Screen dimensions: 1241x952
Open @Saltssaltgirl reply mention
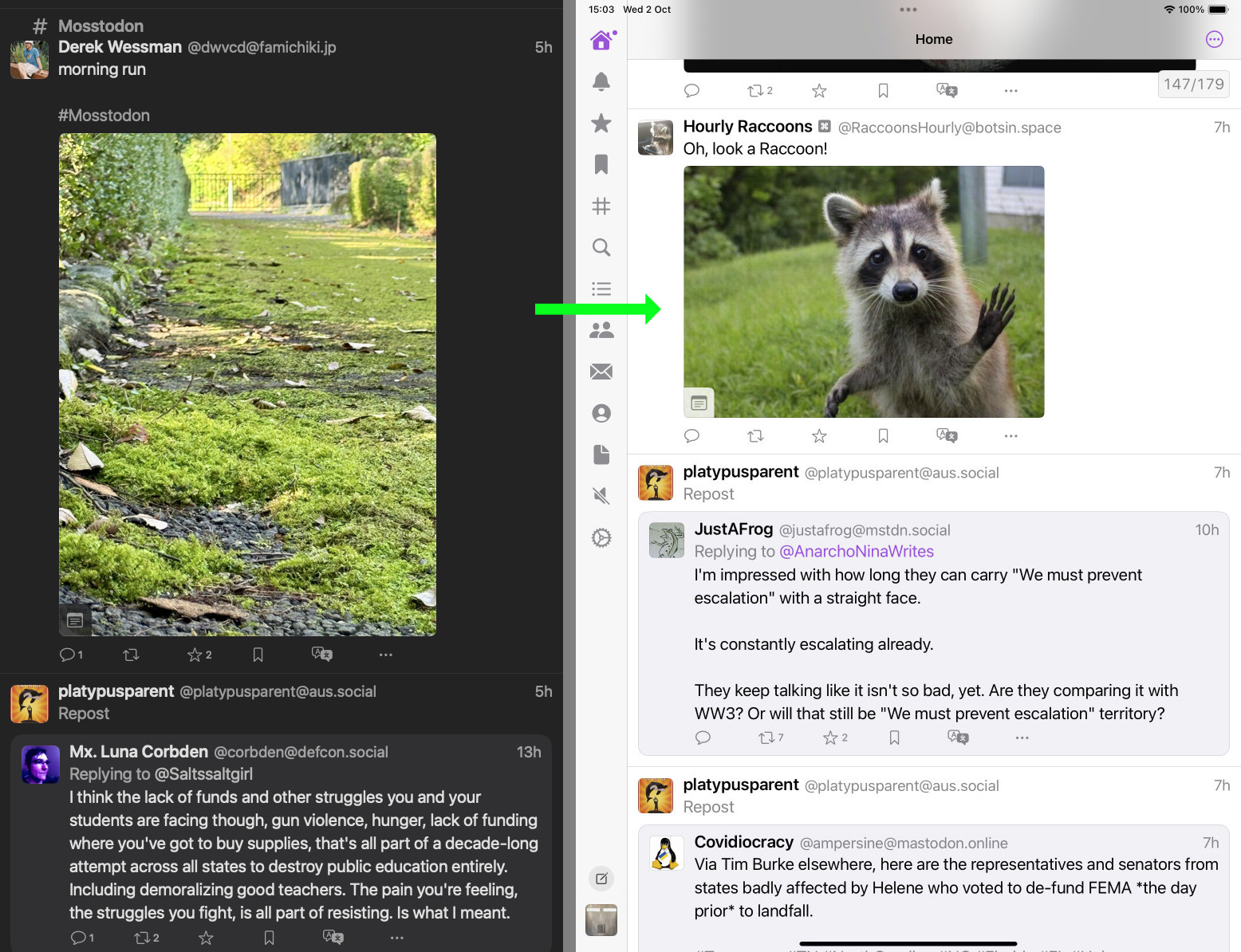203,773
